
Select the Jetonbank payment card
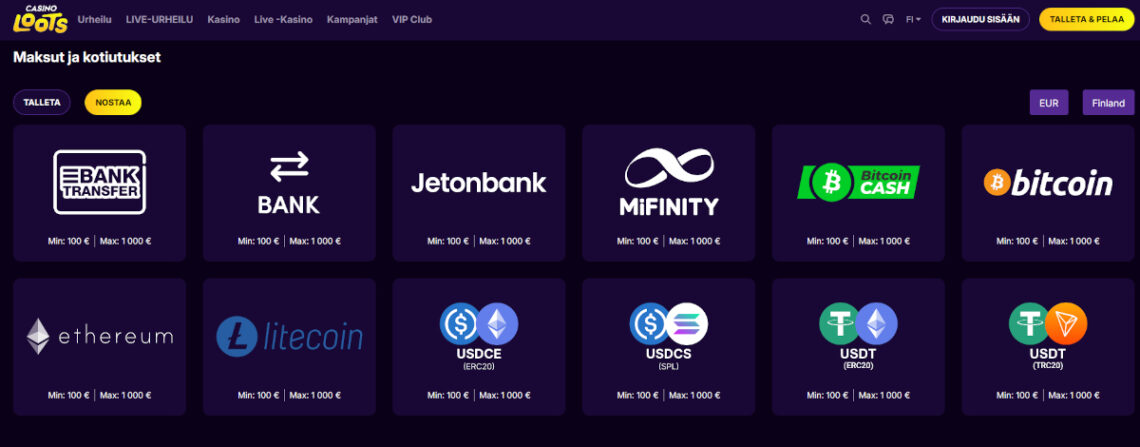[x=479, y=192]
